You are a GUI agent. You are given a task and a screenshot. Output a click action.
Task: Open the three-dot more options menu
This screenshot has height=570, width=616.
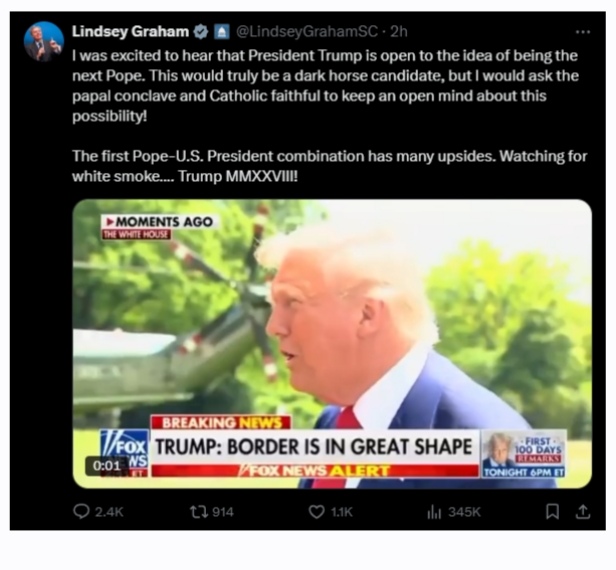pyautogui.click(x=583, y=32)
